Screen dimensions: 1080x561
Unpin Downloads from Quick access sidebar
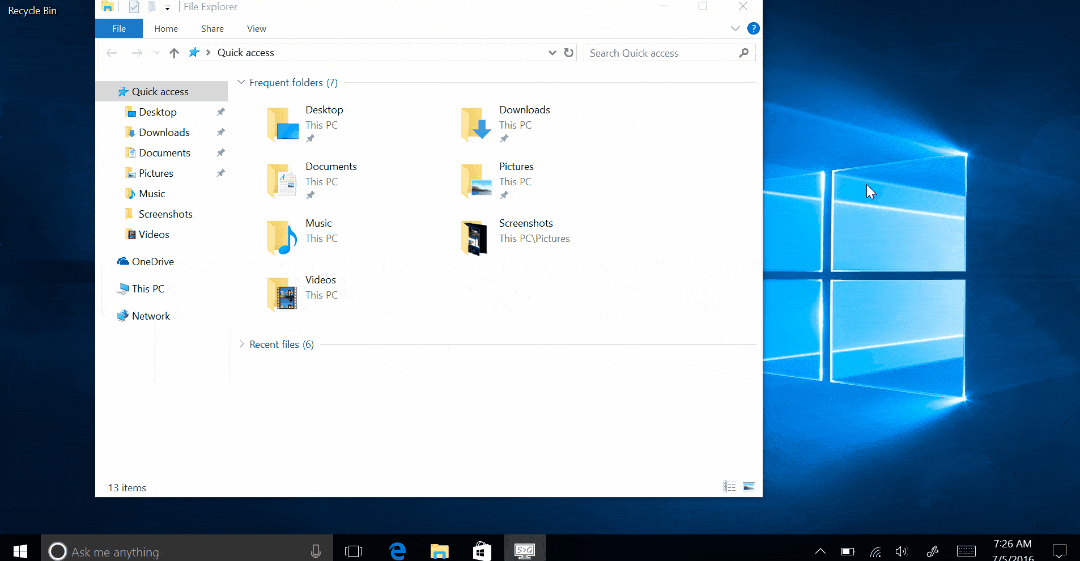[221, 132]
